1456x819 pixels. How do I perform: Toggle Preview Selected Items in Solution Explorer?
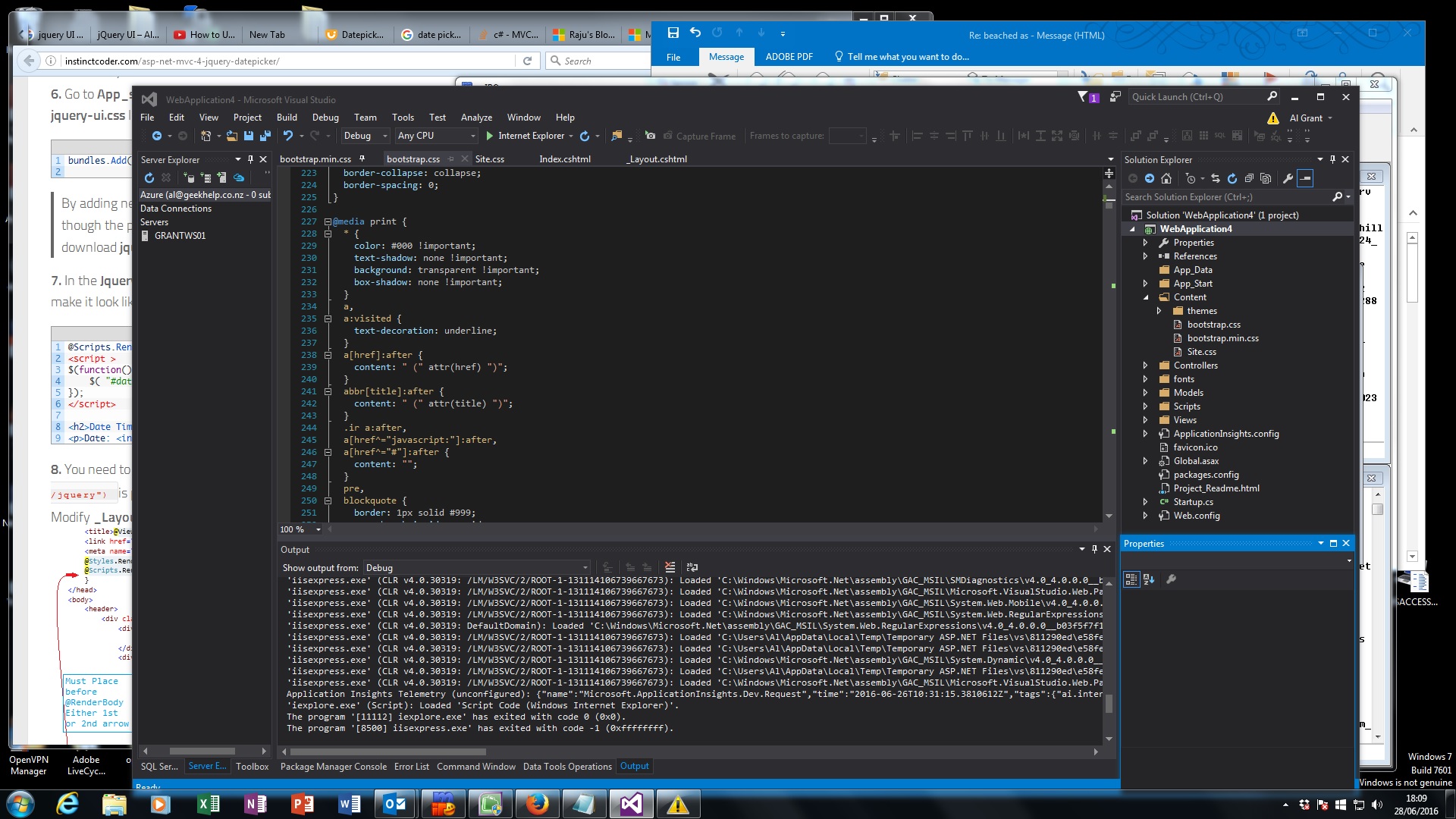1305,178
